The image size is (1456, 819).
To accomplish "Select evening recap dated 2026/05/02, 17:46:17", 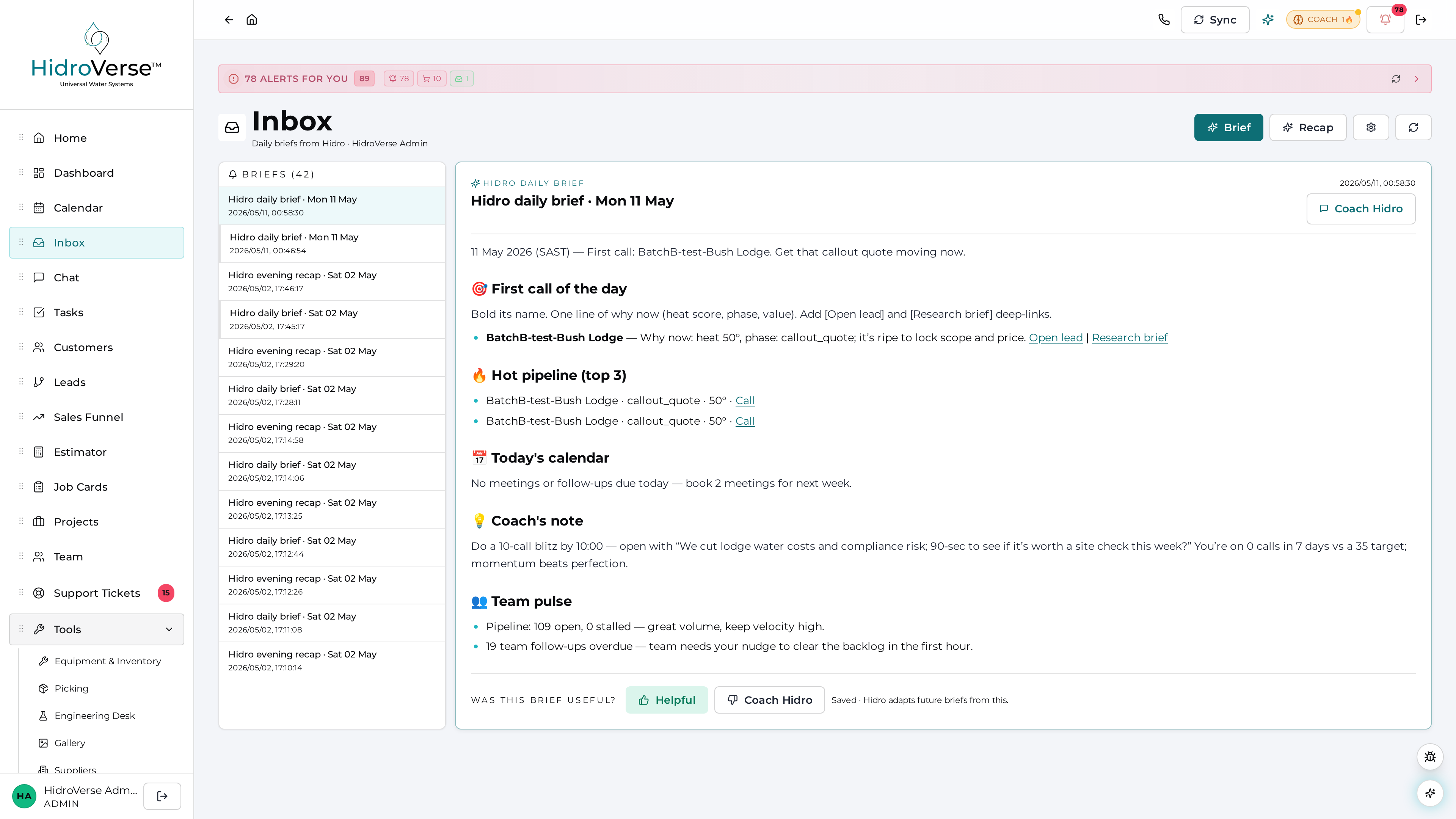I will pos(333,281).
